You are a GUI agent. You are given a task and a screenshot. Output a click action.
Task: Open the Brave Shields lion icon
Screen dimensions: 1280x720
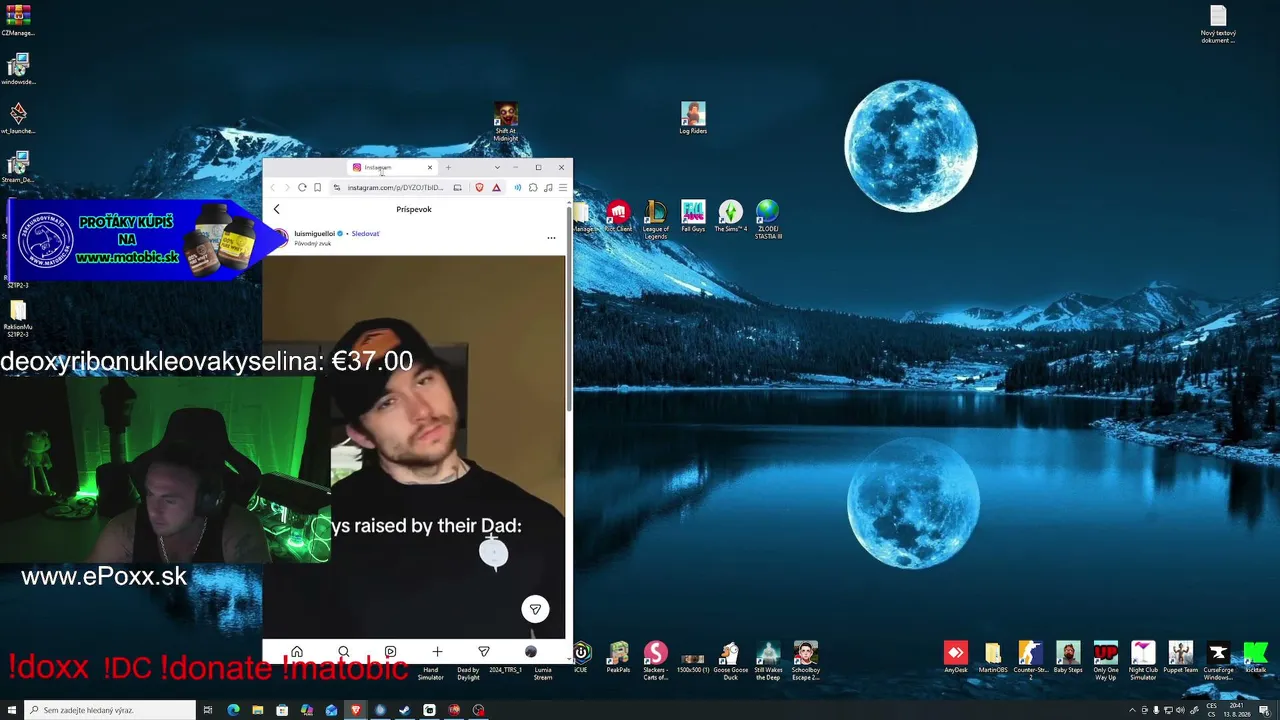coord(479,187)
